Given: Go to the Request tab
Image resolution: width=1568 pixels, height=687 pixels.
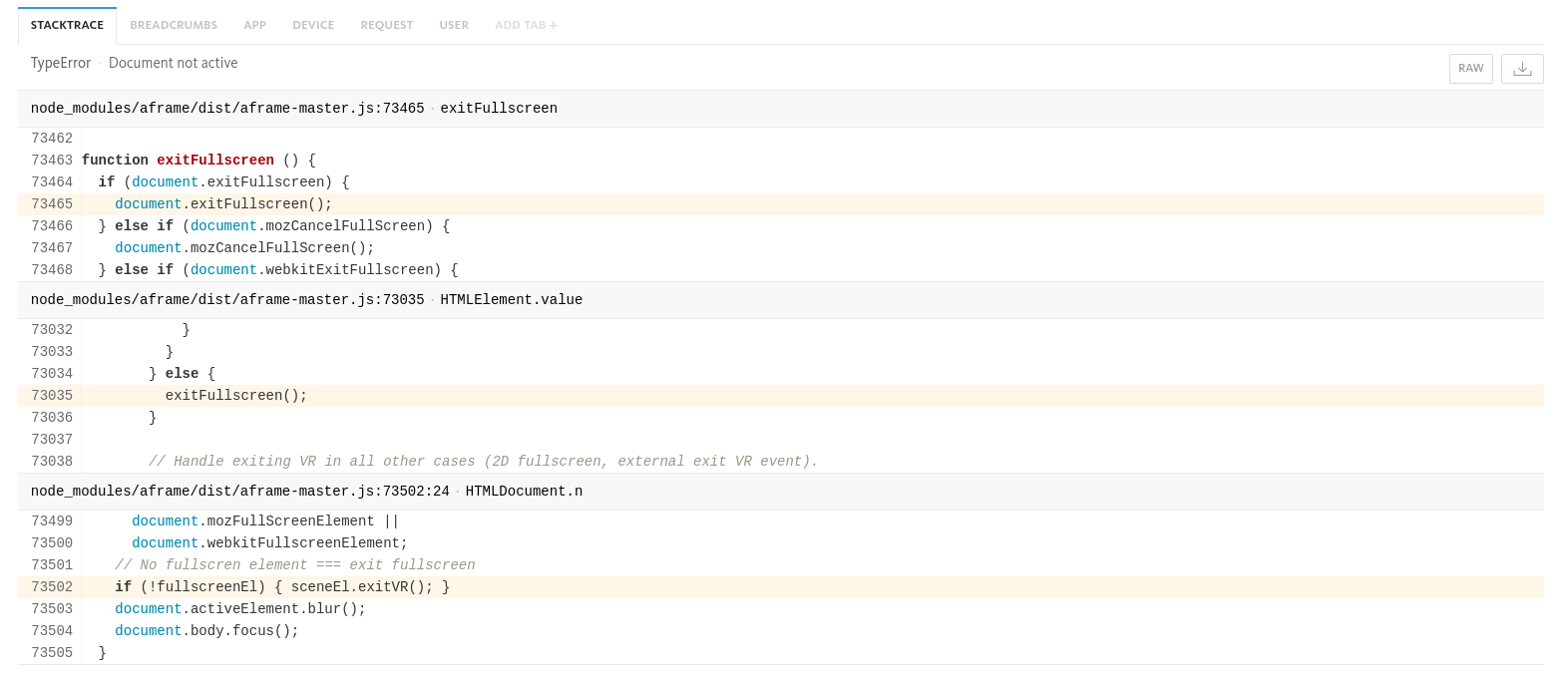Looking at the screenshot, I should 387,25.
